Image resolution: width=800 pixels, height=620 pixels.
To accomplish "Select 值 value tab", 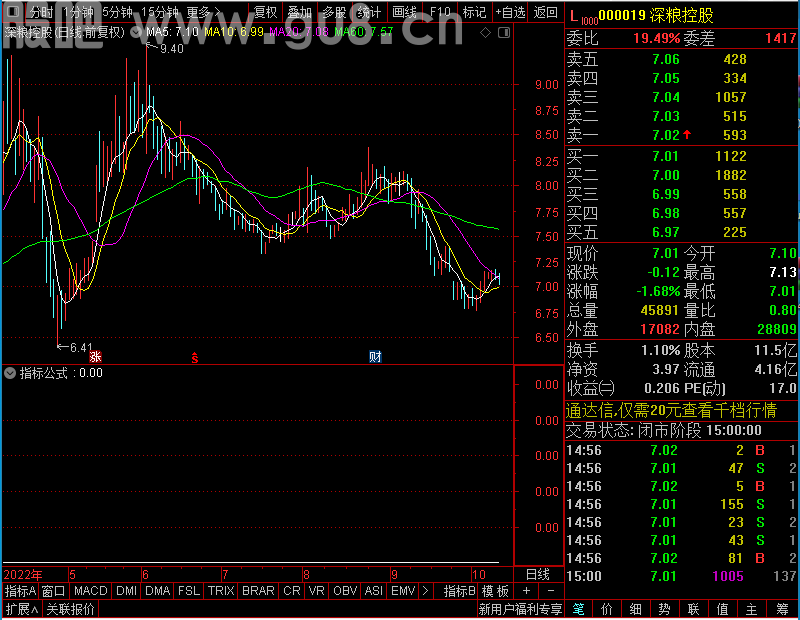I will point(722,609).
